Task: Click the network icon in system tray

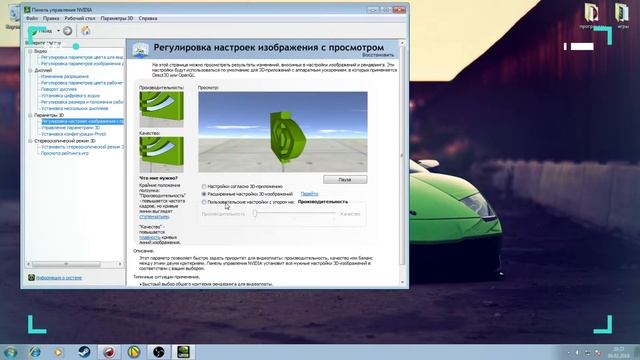Action: click(588, 352)
